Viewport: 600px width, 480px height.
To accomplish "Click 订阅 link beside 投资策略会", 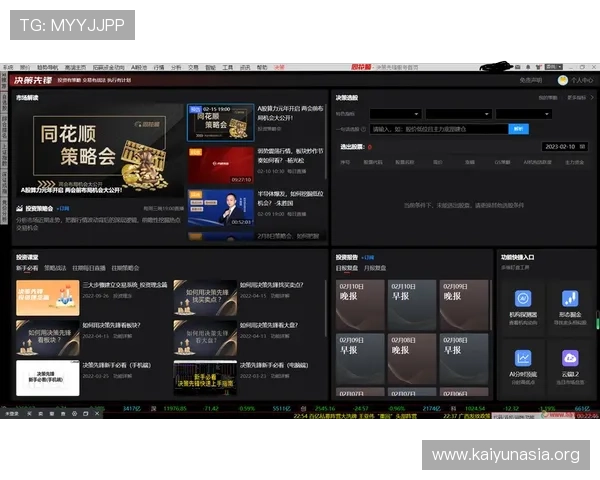I will 63,209.
